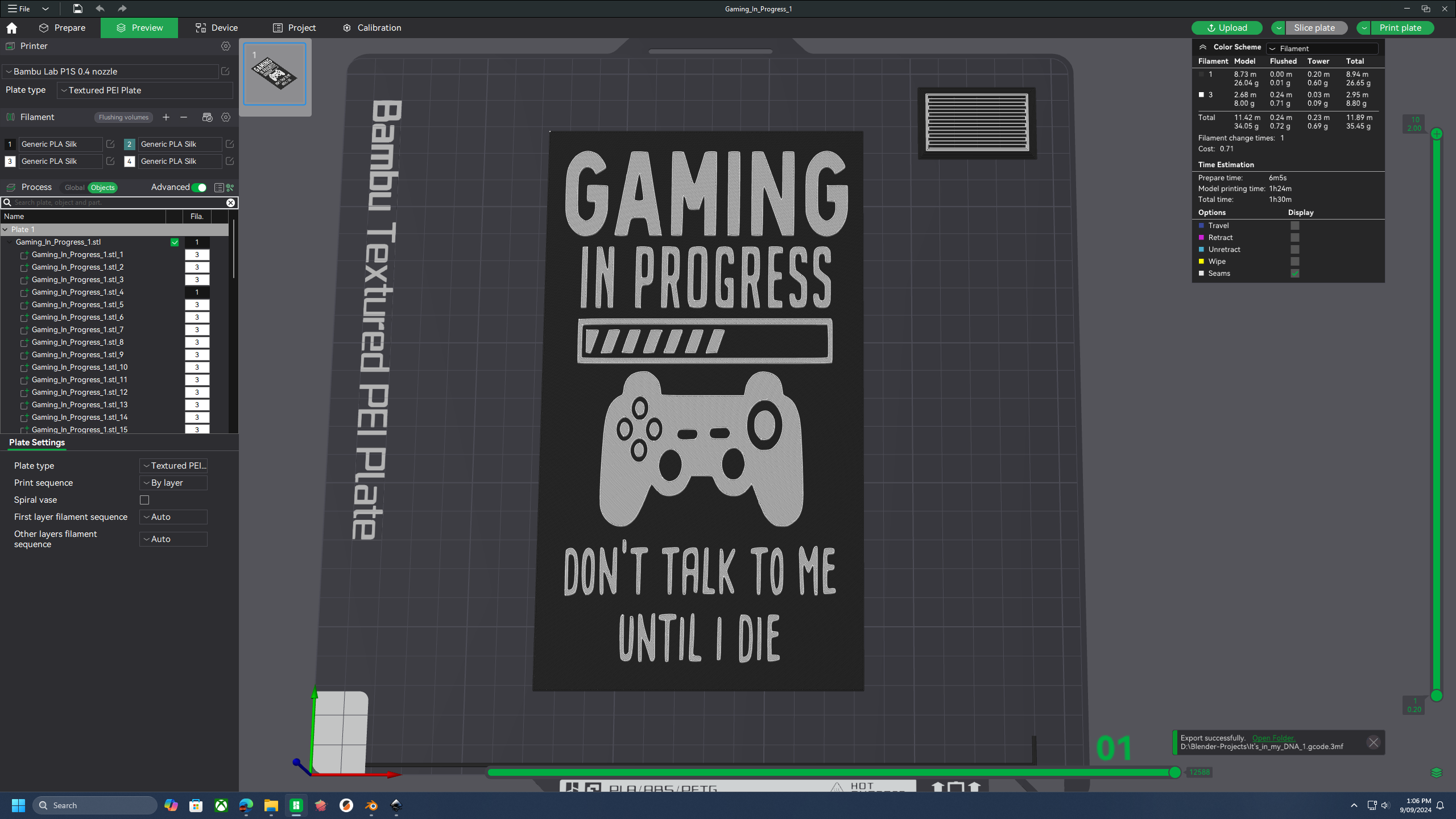This screenshot has height=819, width=1456.
Task: Click the Home icon
Action: pyautogui.click(x=12, y=28)
